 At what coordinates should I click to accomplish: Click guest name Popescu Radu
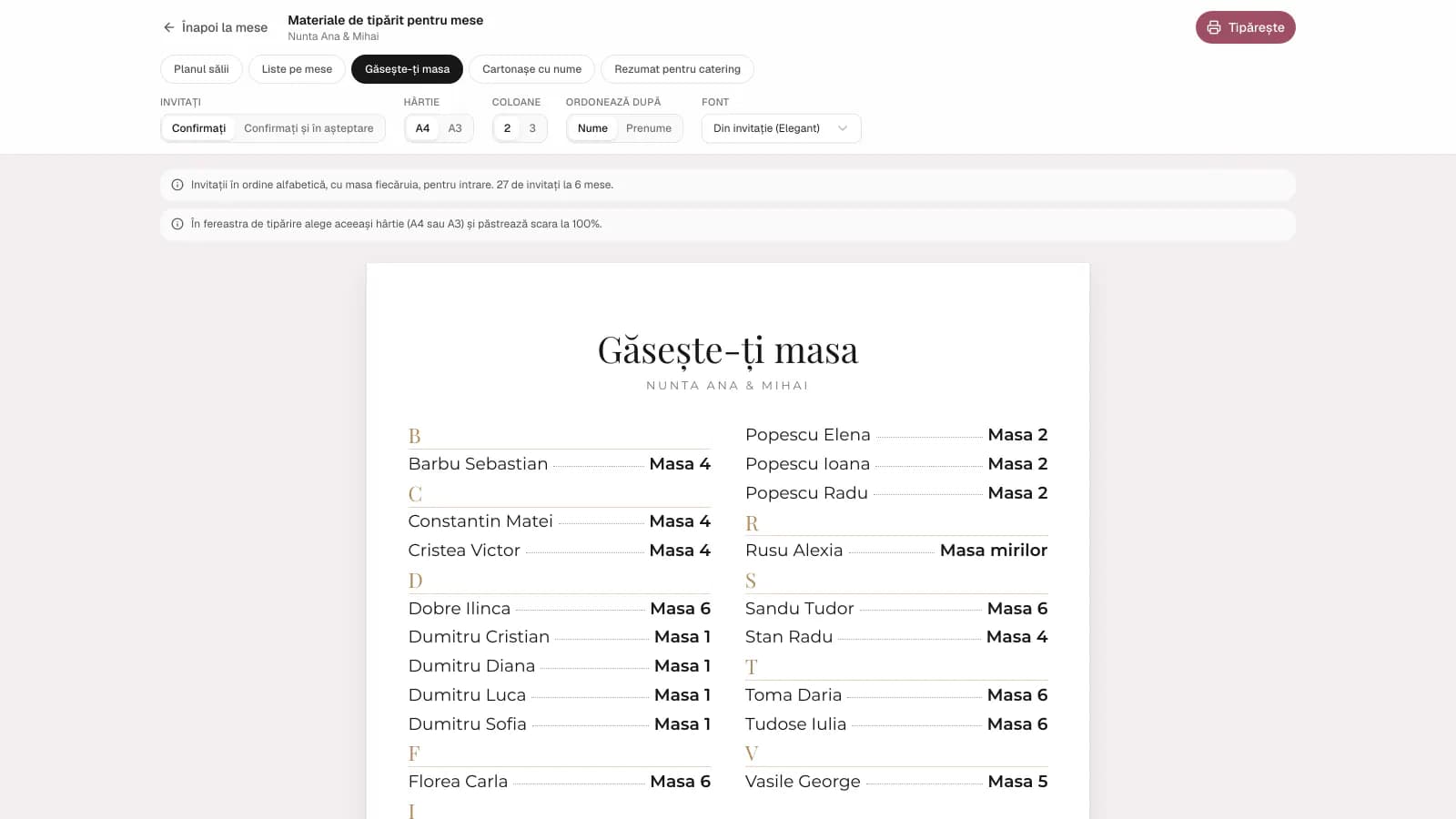point(806,493)
